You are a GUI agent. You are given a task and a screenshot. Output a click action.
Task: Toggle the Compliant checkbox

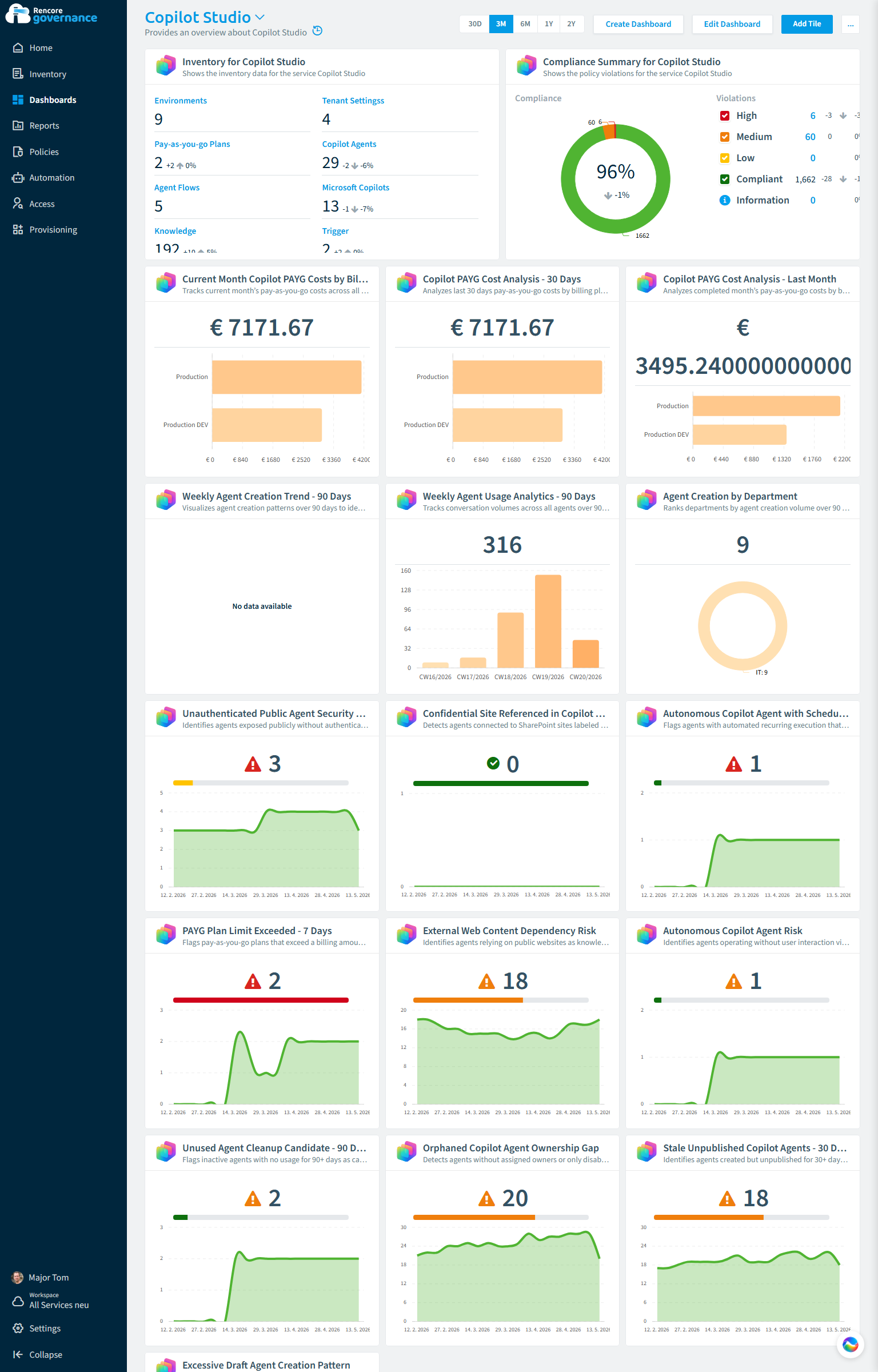coord(724,179)
